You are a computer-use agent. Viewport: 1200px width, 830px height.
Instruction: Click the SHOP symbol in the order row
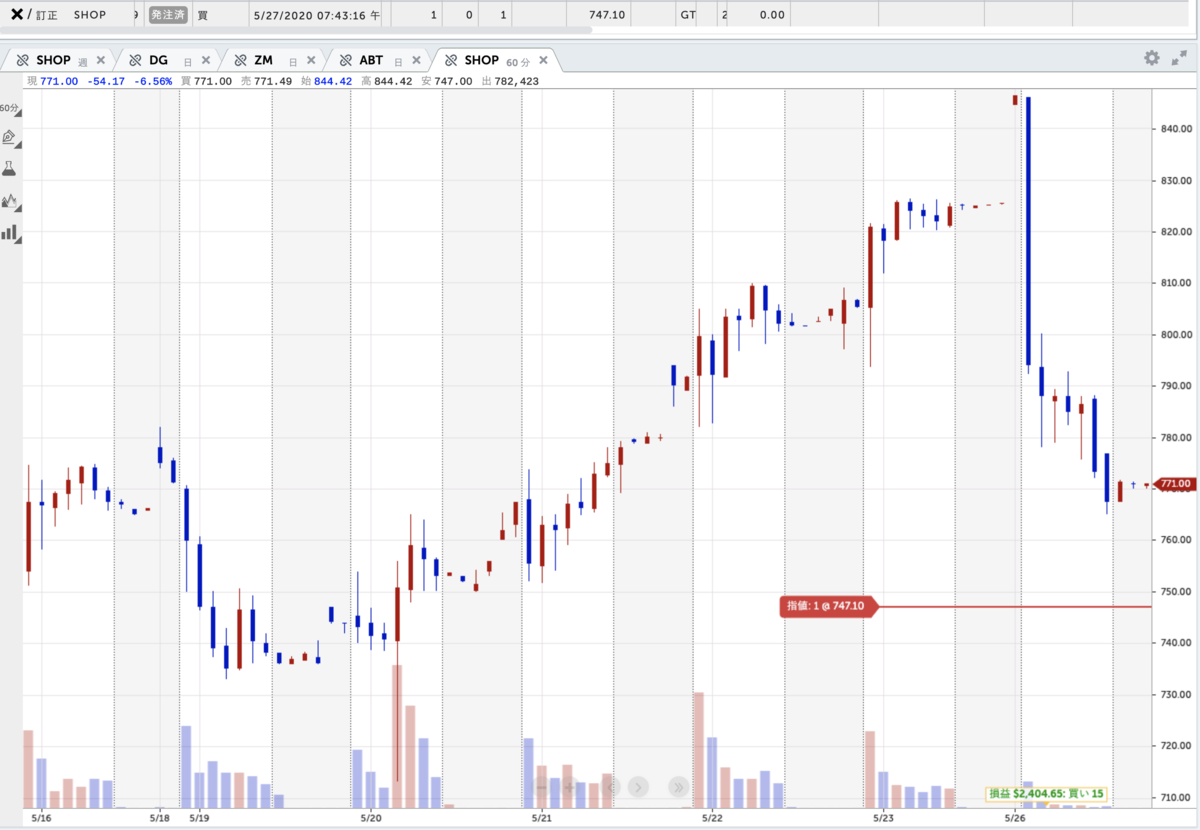90,15
